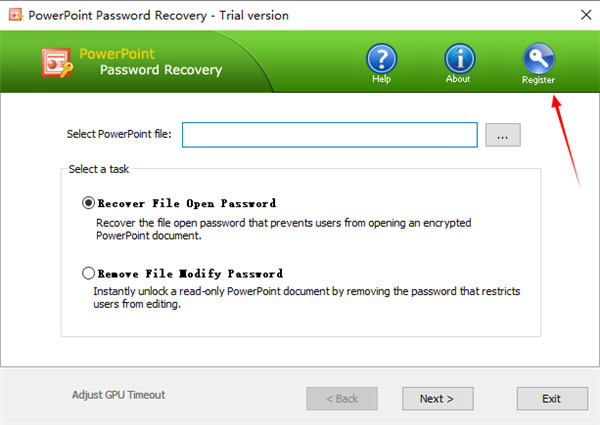The image size is (600, 425).
Task: Select Remove File Modify Password option
Action: [90, 273]
